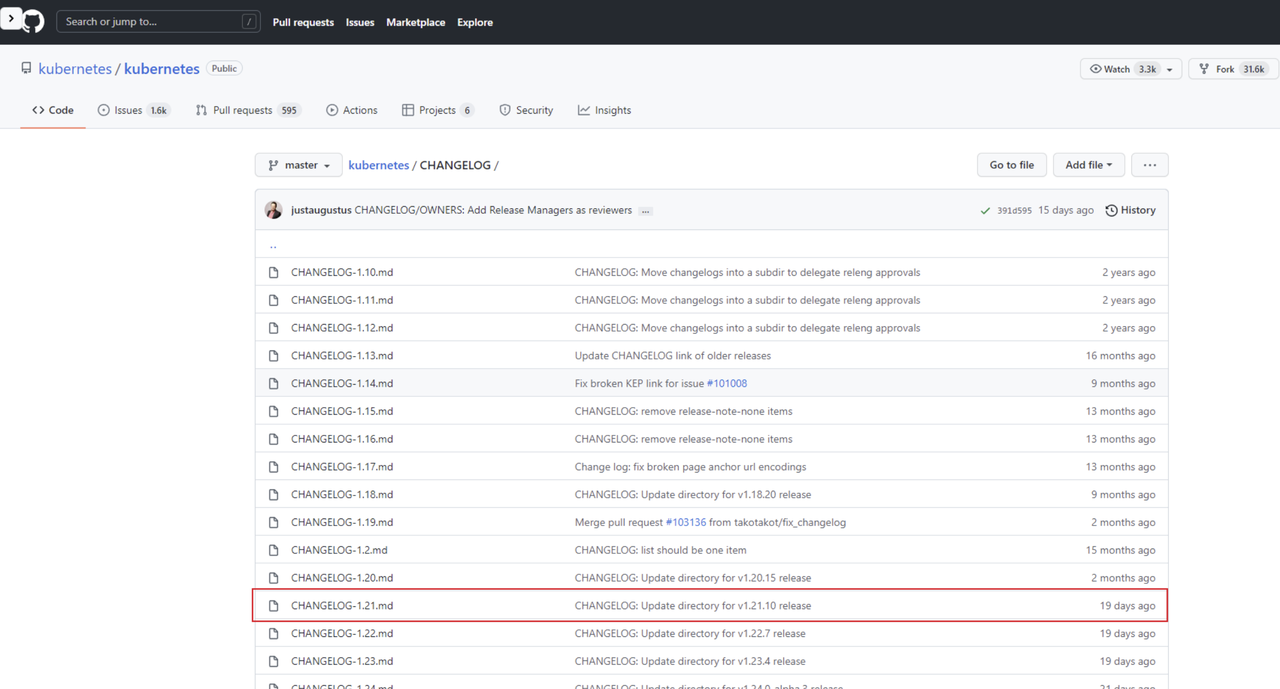Click kubernetes in the breadcrumb path
Viewport: 1280px width, 689px height.
379,165
